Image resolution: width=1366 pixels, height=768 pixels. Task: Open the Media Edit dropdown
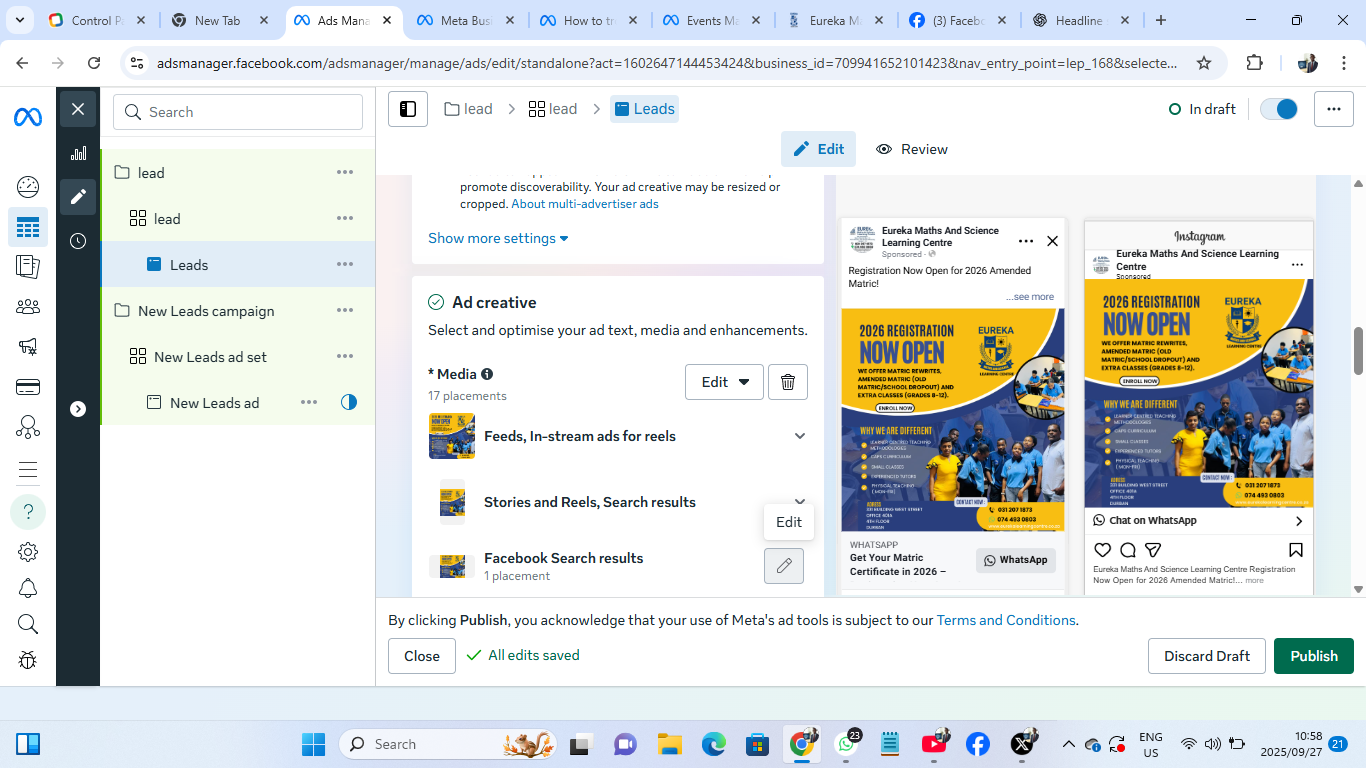pos(724,382)
